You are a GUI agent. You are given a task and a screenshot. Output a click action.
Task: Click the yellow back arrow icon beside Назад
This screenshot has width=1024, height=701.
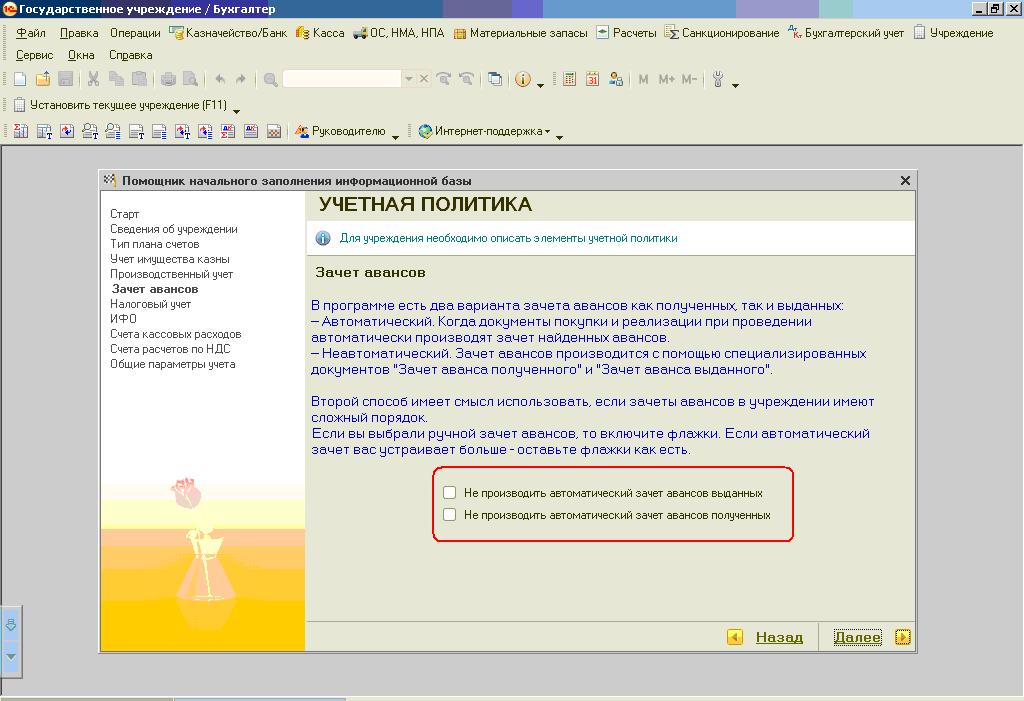pyautogui.click(x=735, y=637)
